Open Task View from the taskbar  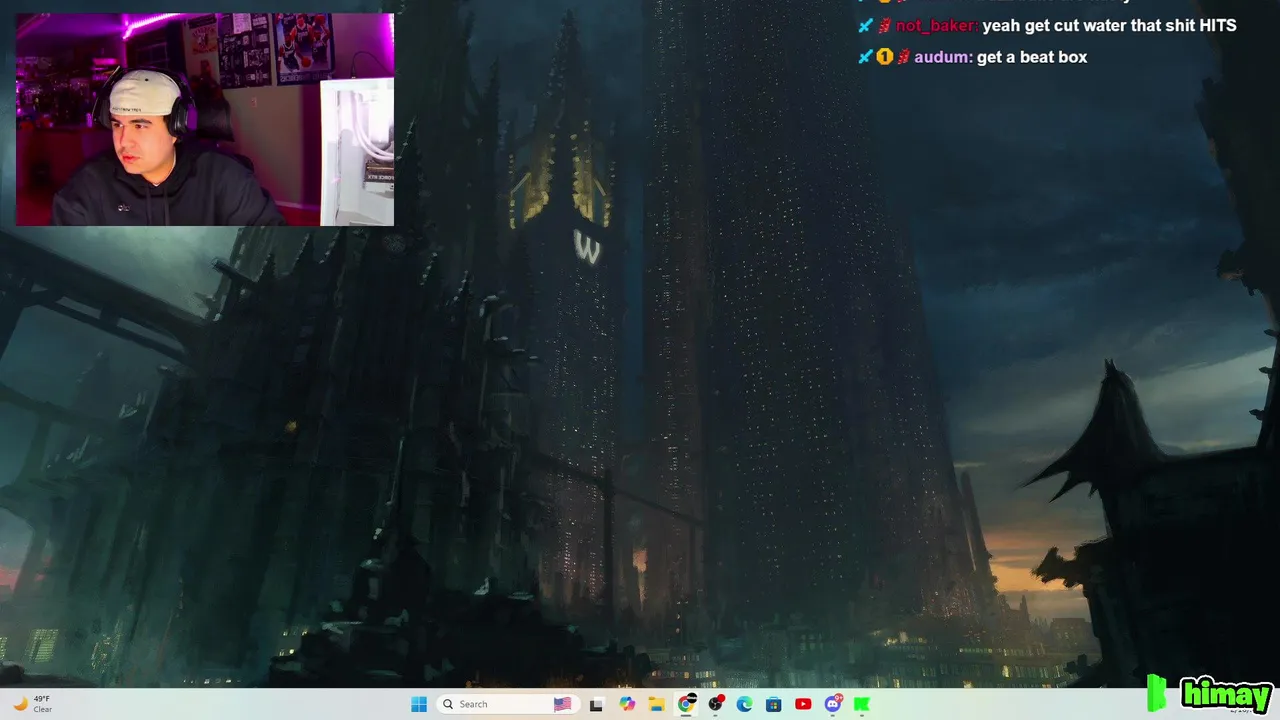(x=596, y=704)
